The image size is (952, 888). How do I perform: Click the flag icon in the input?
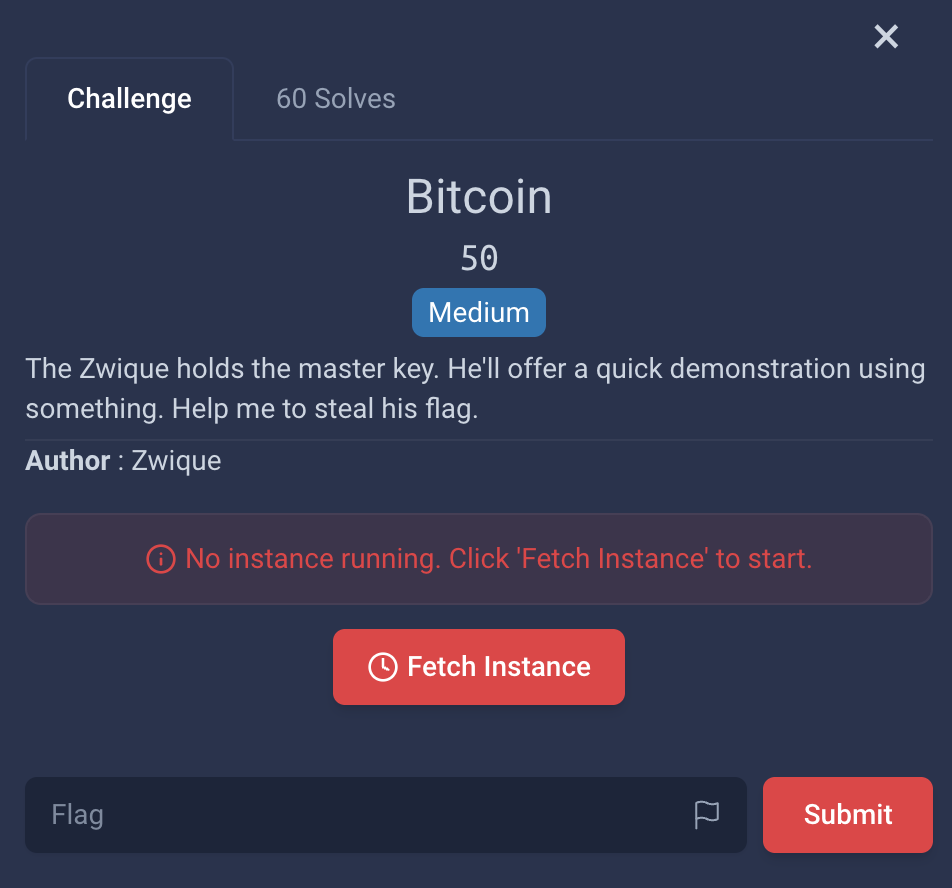tap(707, 815)
